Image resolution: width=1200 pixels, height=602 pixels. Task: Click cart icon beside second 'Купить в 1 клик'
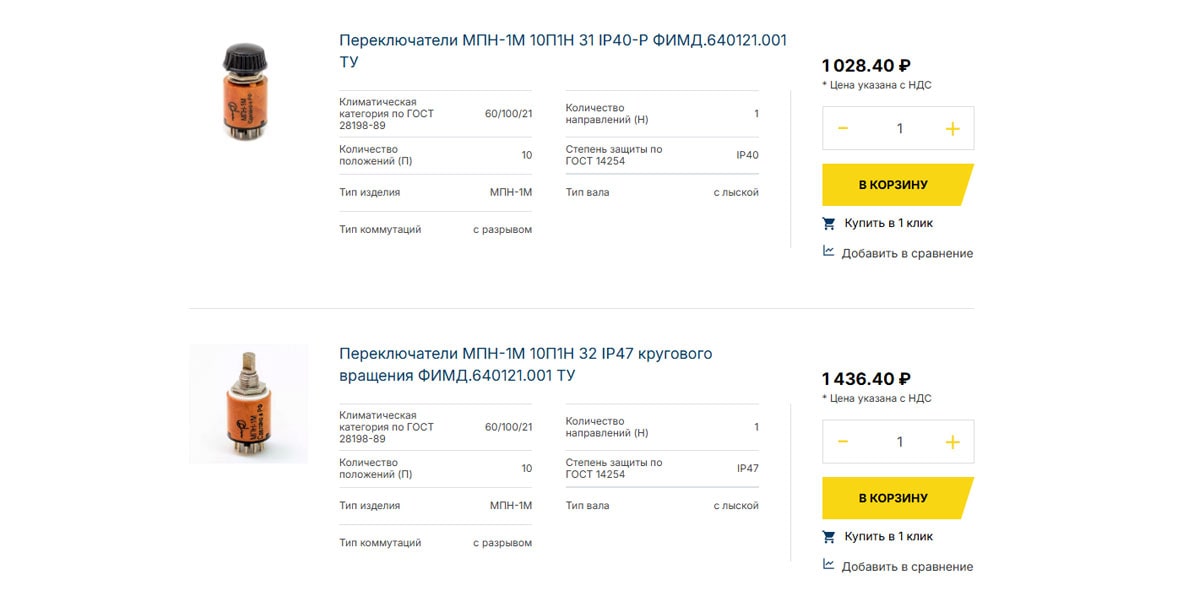(x=829, y=536)
